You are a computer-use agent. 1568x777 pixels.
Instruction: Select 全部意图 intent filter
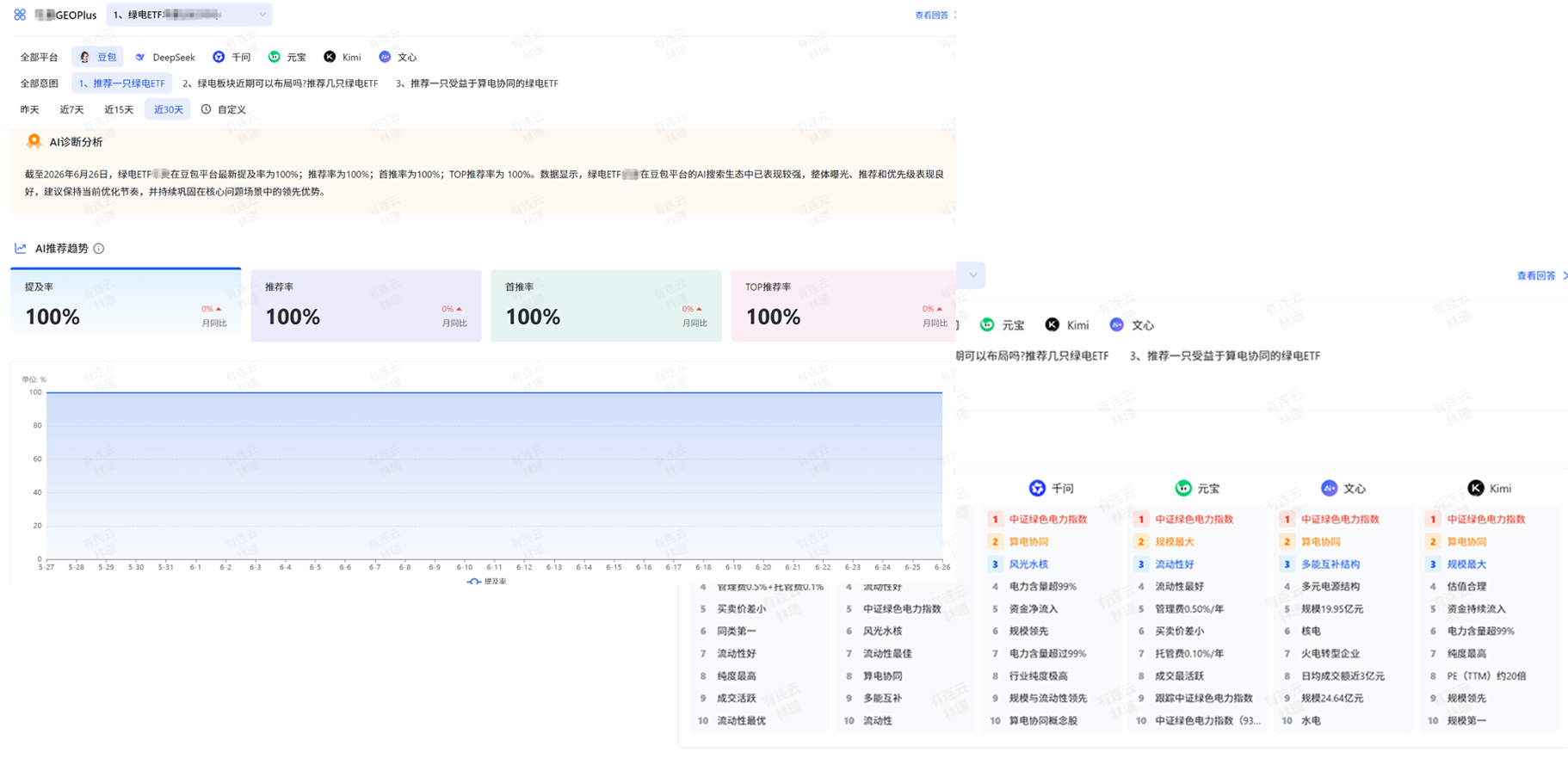[39, 83]
